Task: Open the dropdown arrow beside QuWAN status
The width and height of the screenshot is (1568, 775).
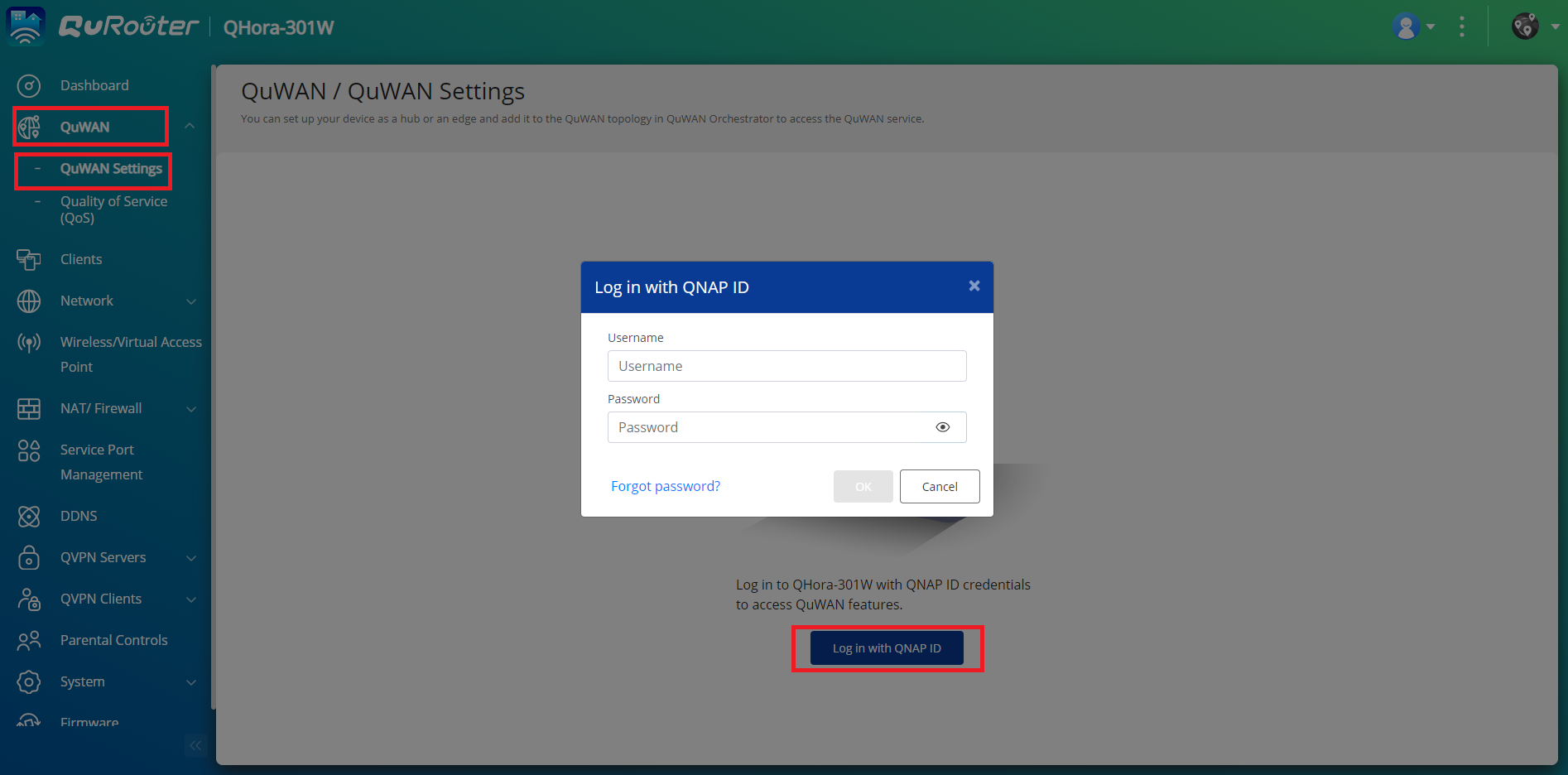Action: [1555, 27]
